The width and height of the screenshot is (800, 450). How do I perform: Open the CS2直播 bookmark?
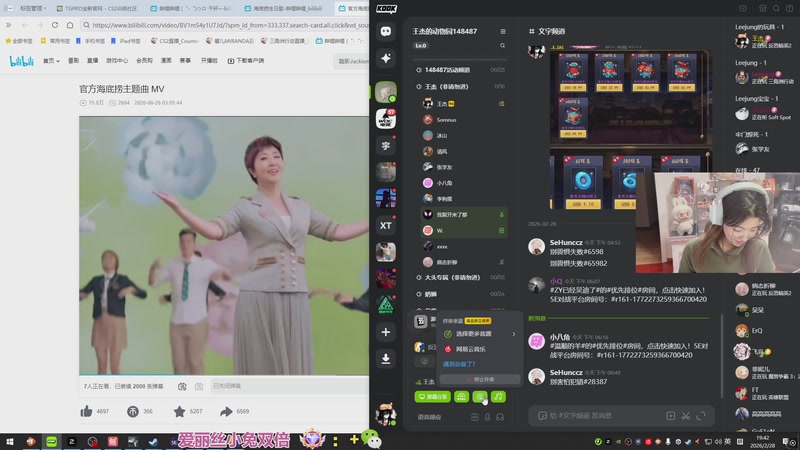174,41
